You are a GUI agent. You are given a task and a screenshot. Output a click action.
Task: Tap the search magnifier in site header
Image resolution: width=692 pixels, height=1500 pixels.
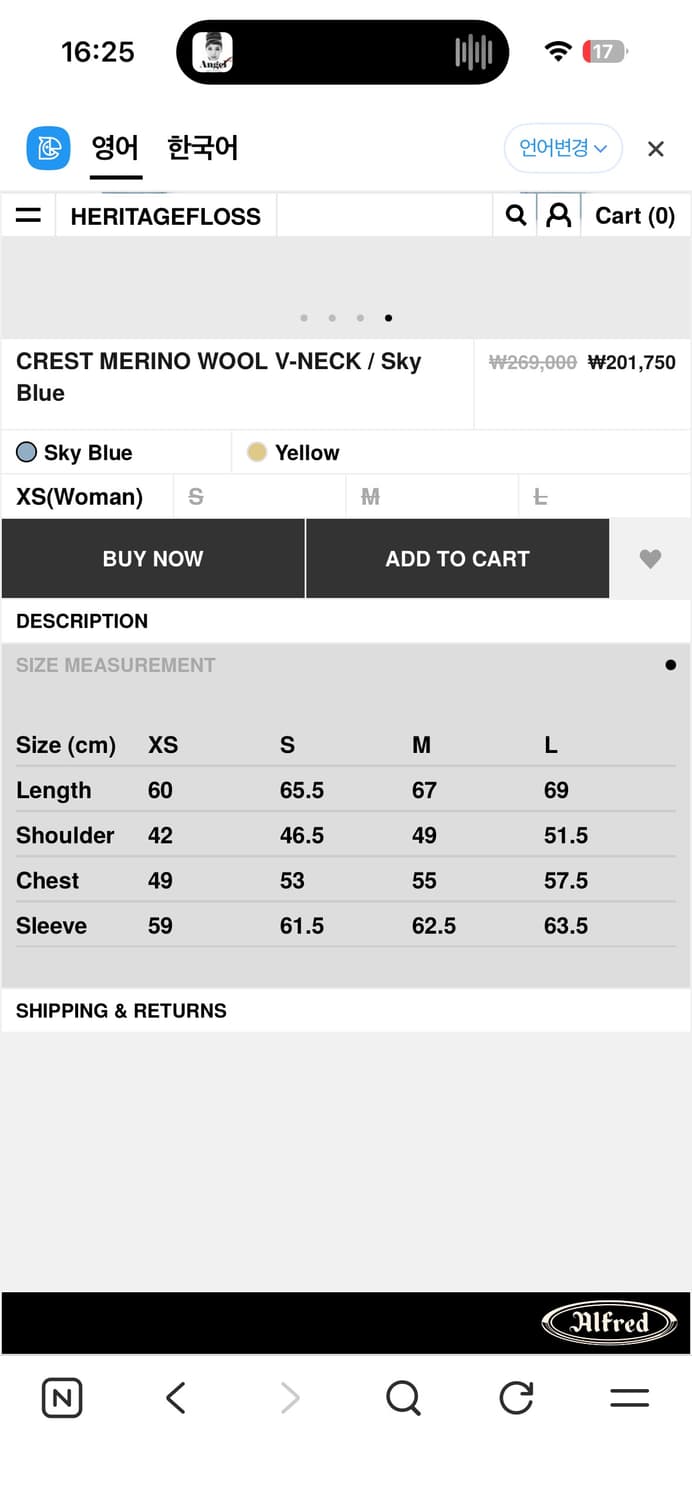click(516, 216)
